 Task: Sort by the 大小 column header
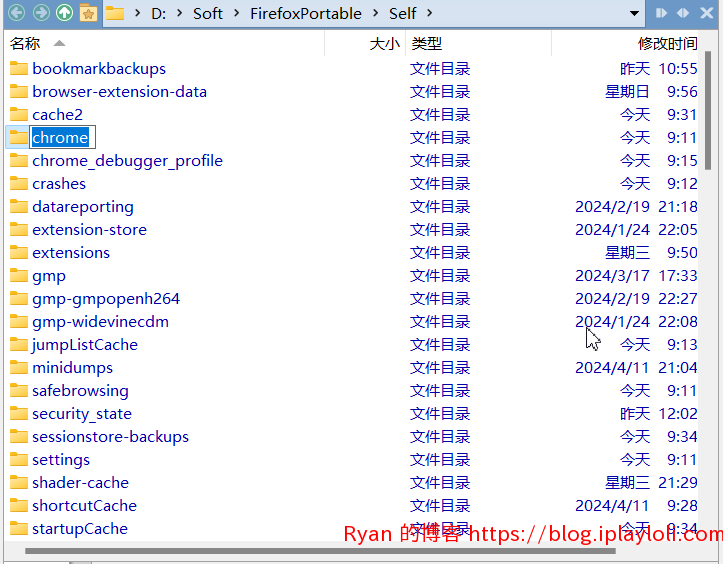365,44
